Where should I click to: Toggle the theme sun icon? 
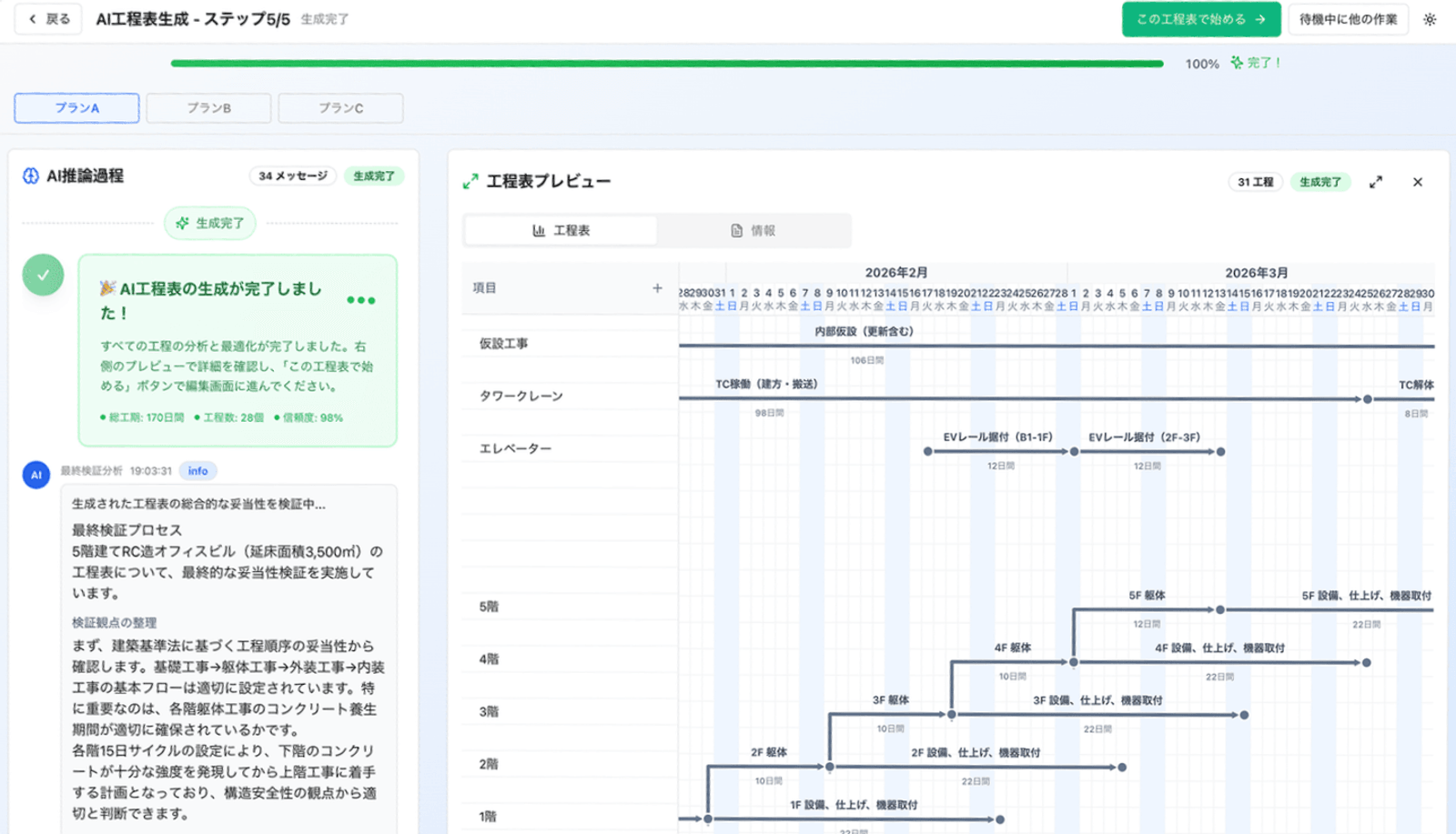tap(1430, 19)
